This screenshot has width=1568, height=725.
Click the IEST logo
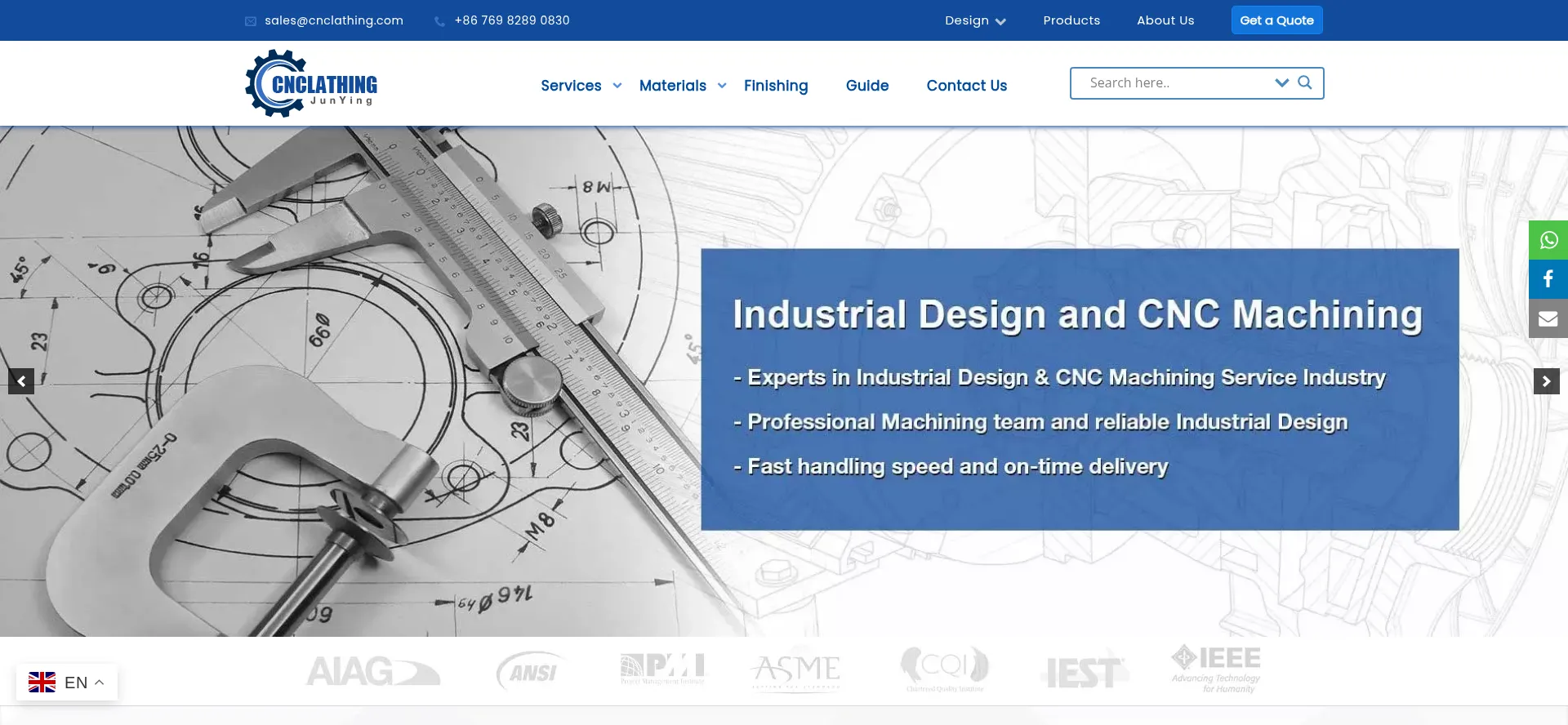pos(1085,673)
